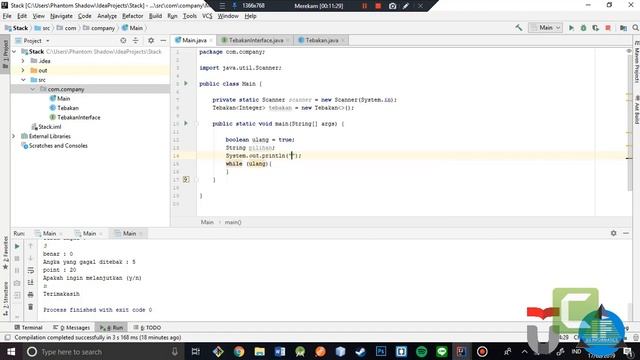This screenshot has height=360, width=640.
Task: Toggle the Ant Build side tool window button
Action: pos(636,109)
